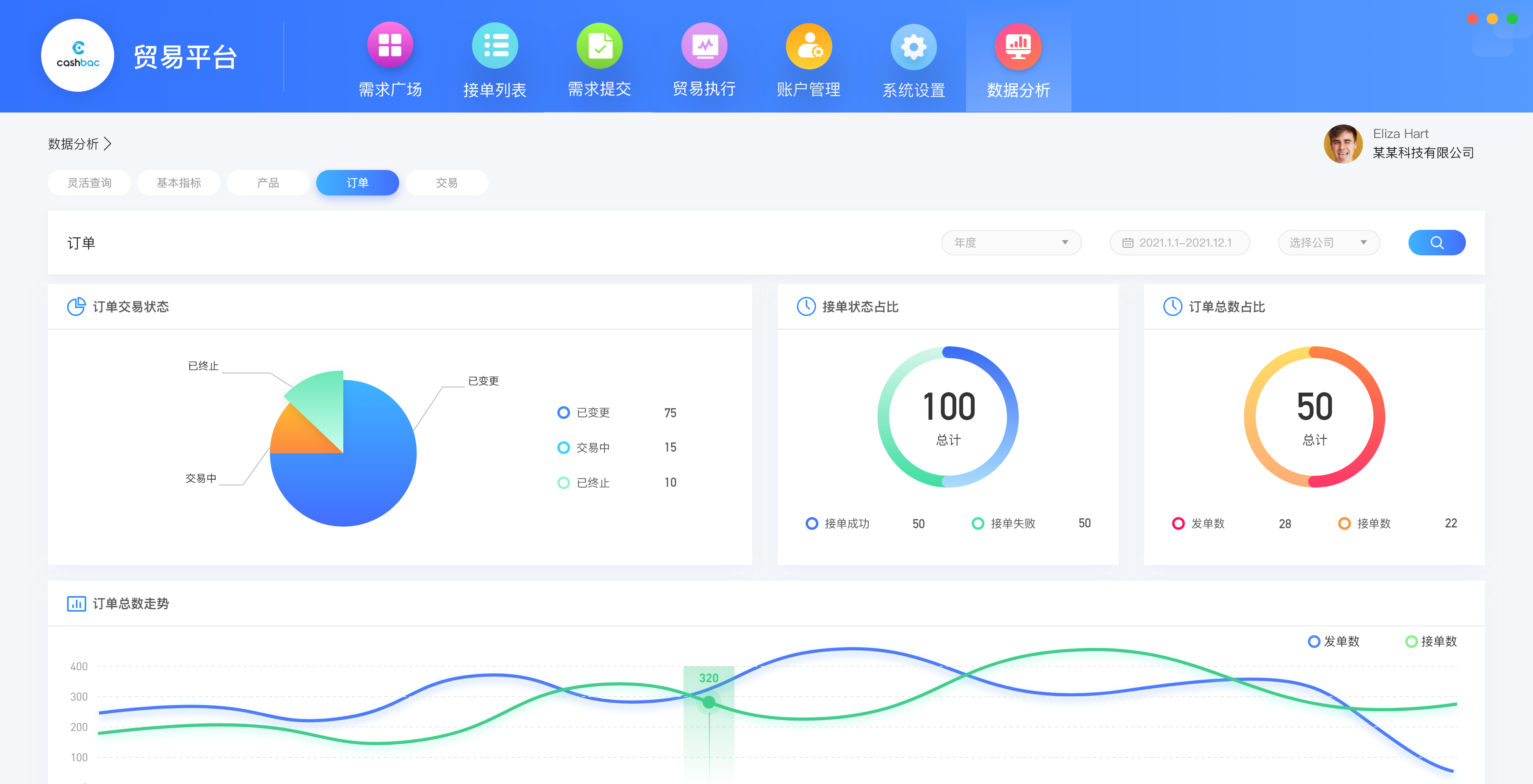This screenshot has height=784, width=1533.
Task: Click the 贸易平台 title
Action: (x=185, y=57)
